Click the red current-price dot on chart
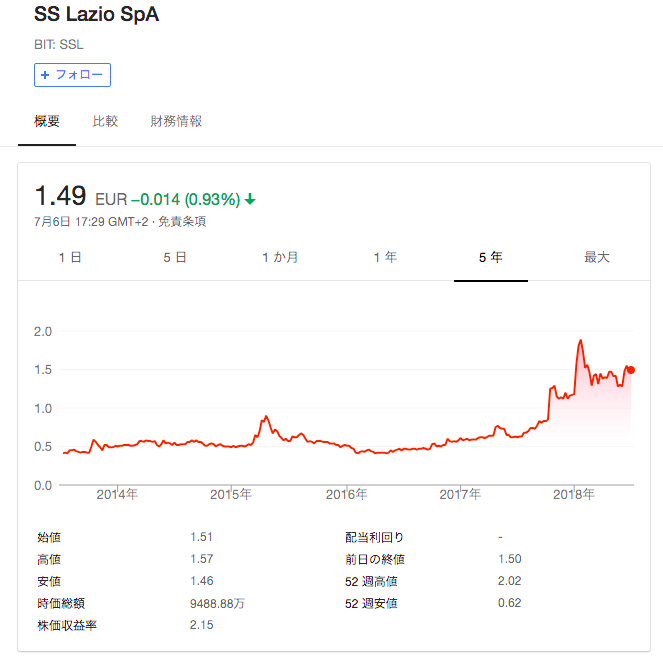This screenshot has width=663, height=659. point(631,370)
